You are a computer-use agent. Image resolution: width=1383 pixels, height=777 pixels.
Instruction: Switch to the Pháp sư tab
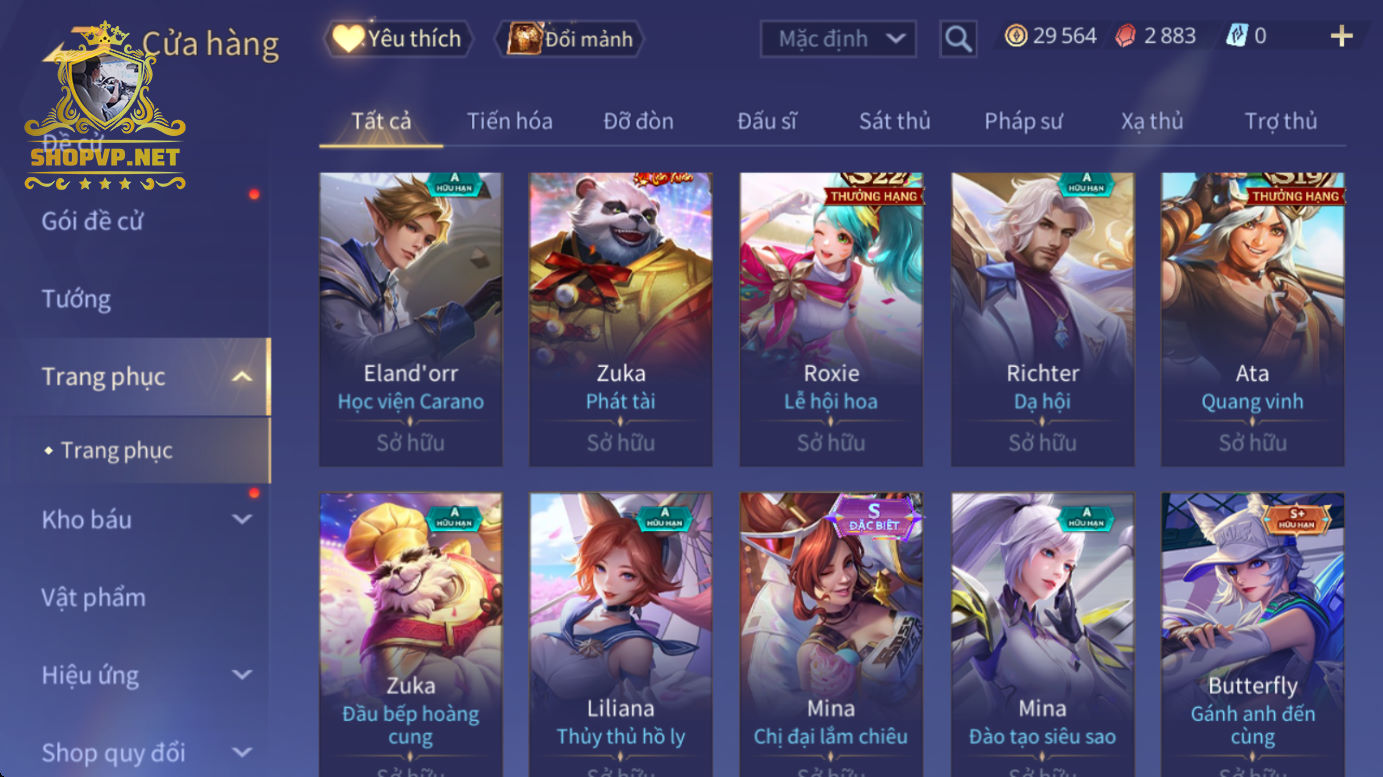[x=1023, y=121]
